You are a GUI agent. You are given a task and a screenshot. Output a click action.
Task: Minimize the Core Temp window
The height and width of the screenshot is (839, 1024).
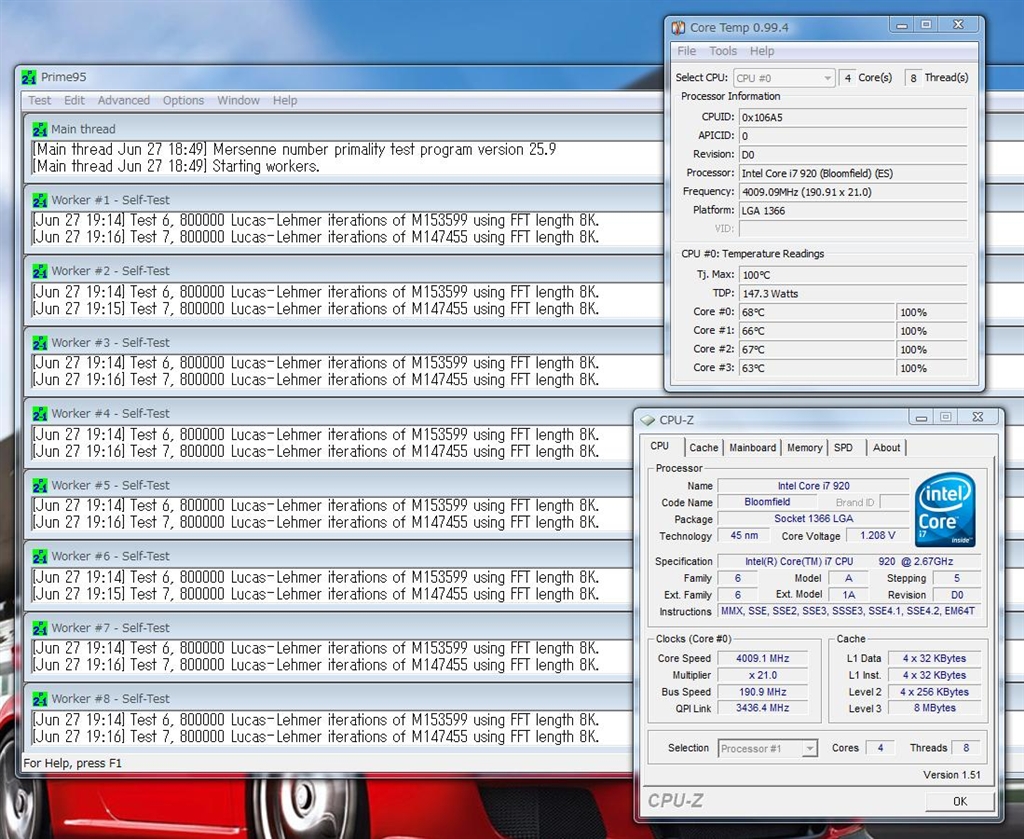click(x=902, y=25)
